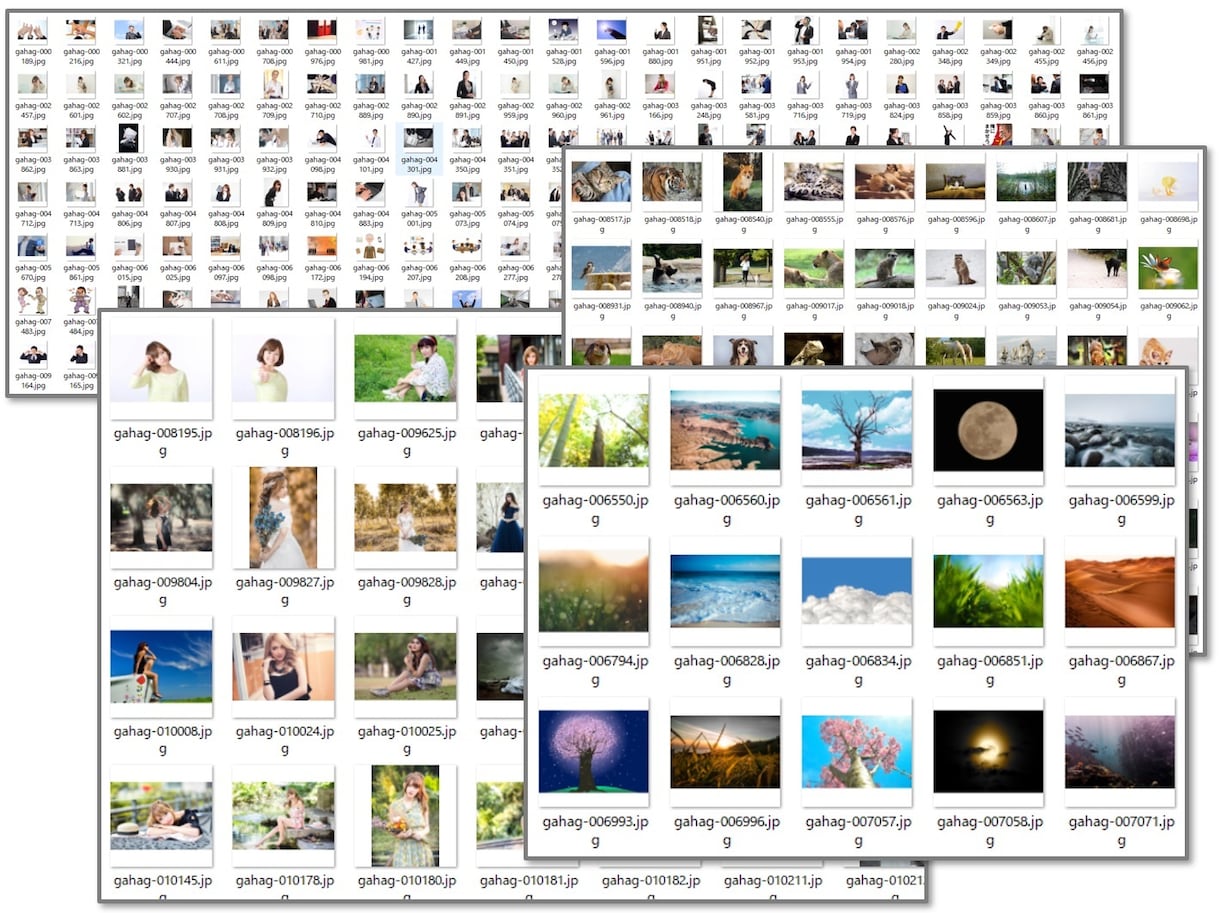Open the pink blossom thumbnail gahag-007057.jpg
The image size is (1220, 913).
857,751
